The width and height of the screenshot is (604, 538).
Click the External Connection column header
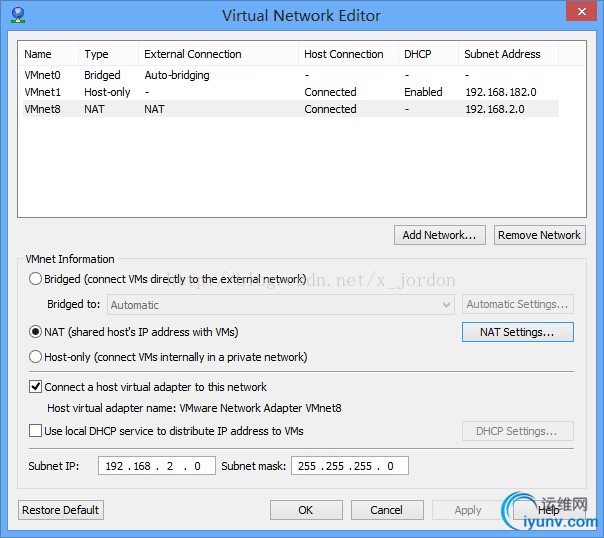(218, 54)
